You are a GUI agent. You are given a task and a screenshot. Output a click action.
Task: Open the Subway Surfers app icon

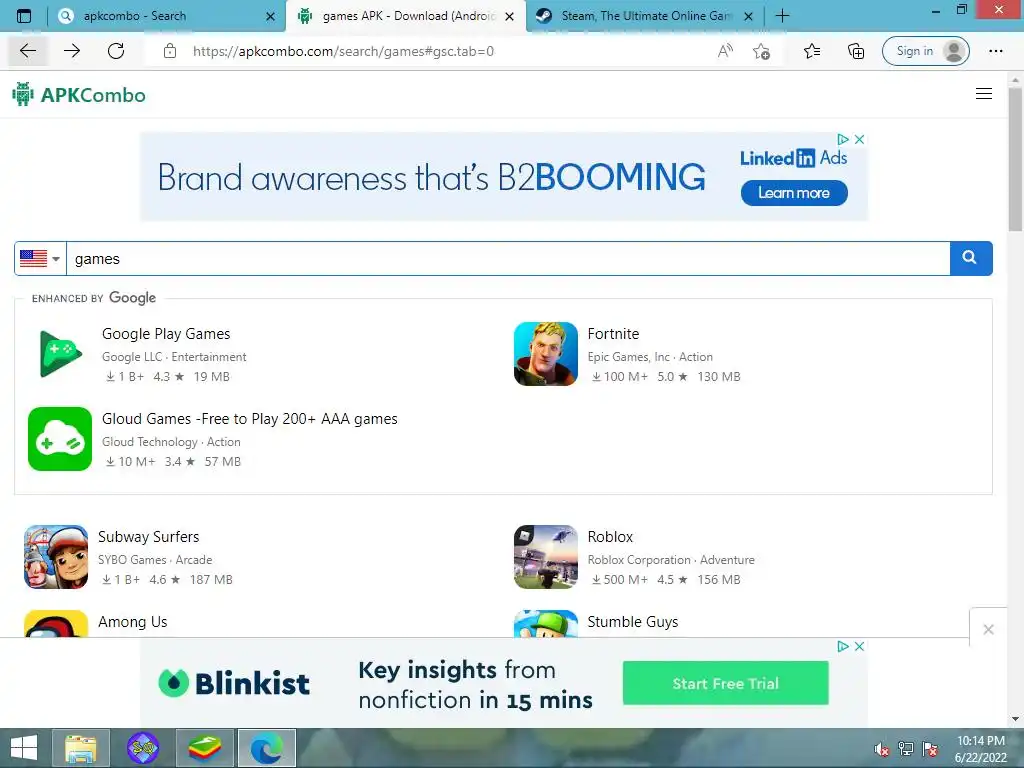(x=56, y=557)
